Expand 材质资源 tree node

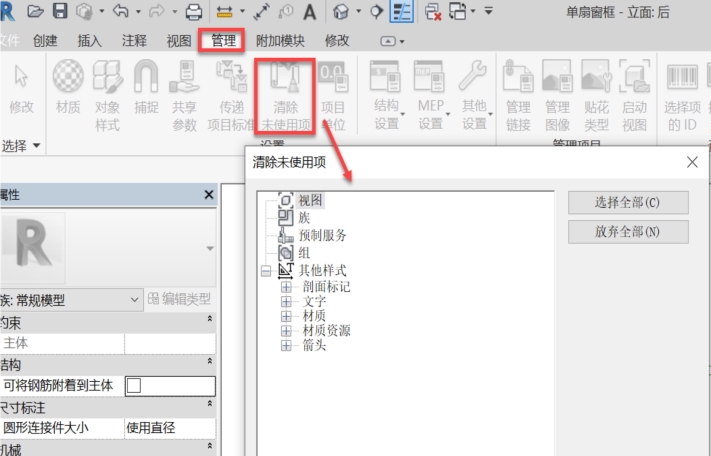[x=286, y=331]
